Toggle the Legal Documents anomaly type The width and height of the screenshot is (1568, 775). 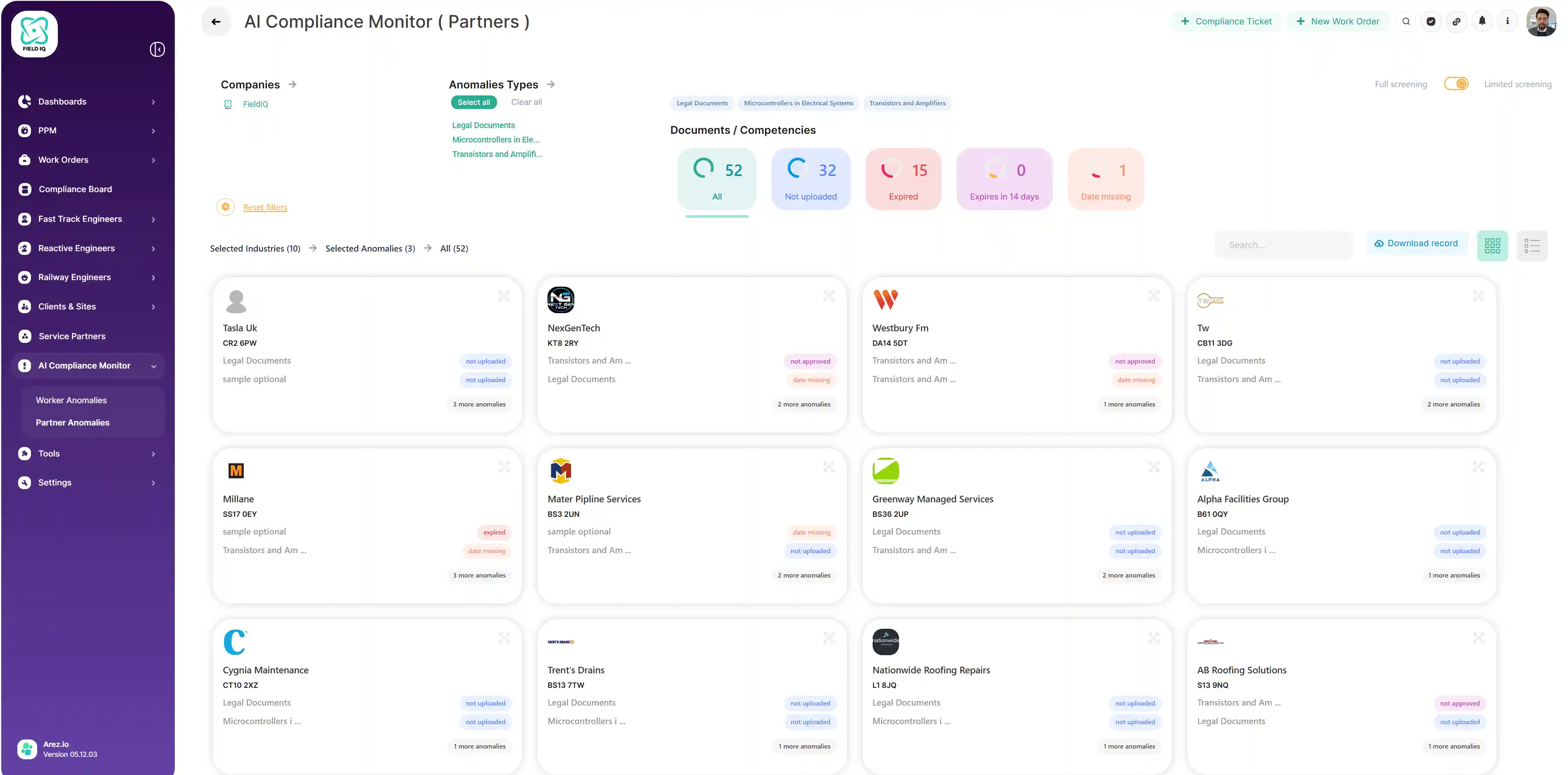click(483, 126)
